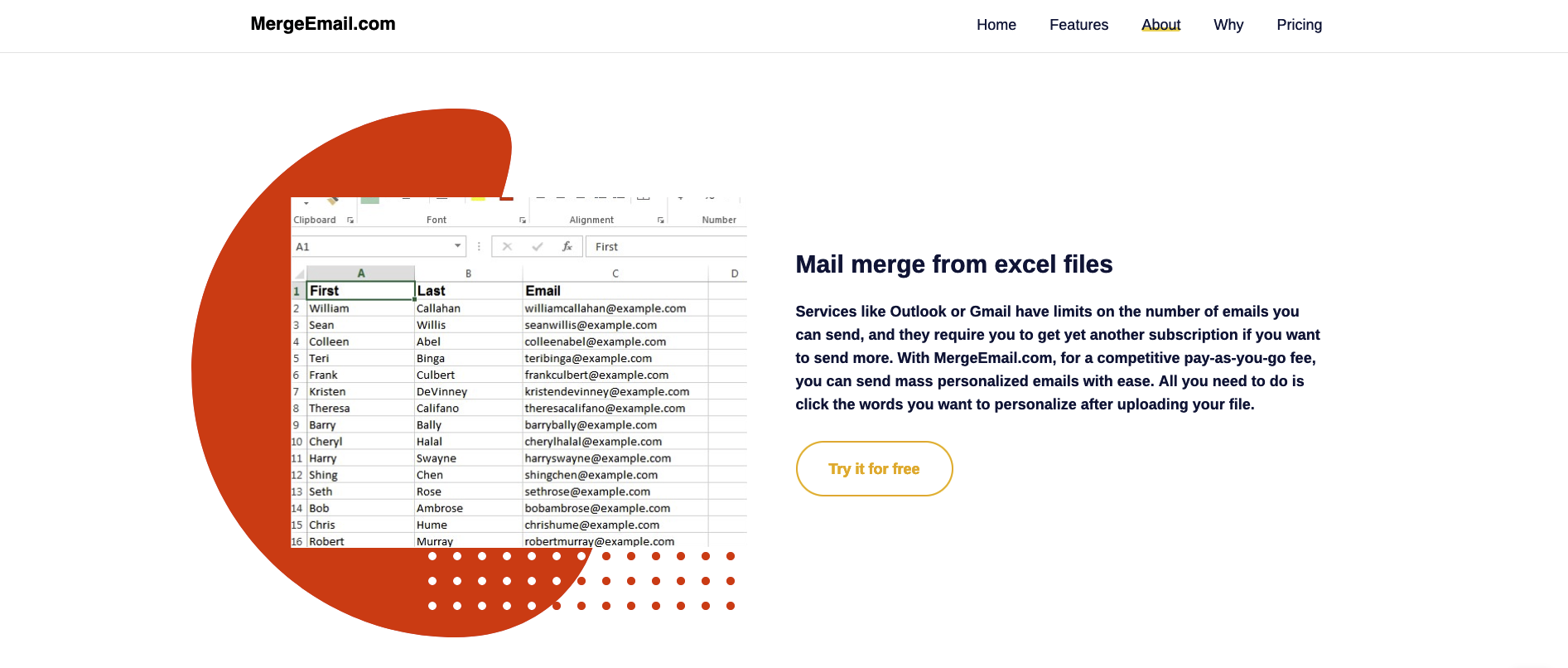Open the Font group dialog launcher
The width and height of the screenshot is (1568, 668).
pos(523,220)
